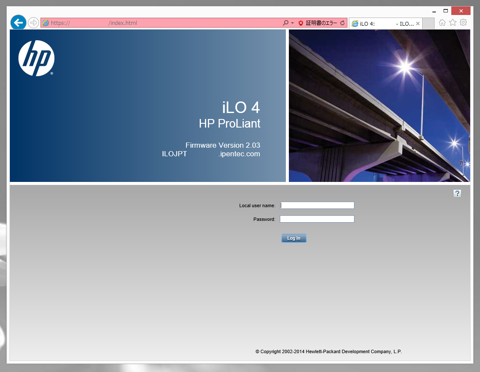Click the address bar URL text
Image resolution: width=480 pixels, height=372 pixels.
[x=94, y=23]
